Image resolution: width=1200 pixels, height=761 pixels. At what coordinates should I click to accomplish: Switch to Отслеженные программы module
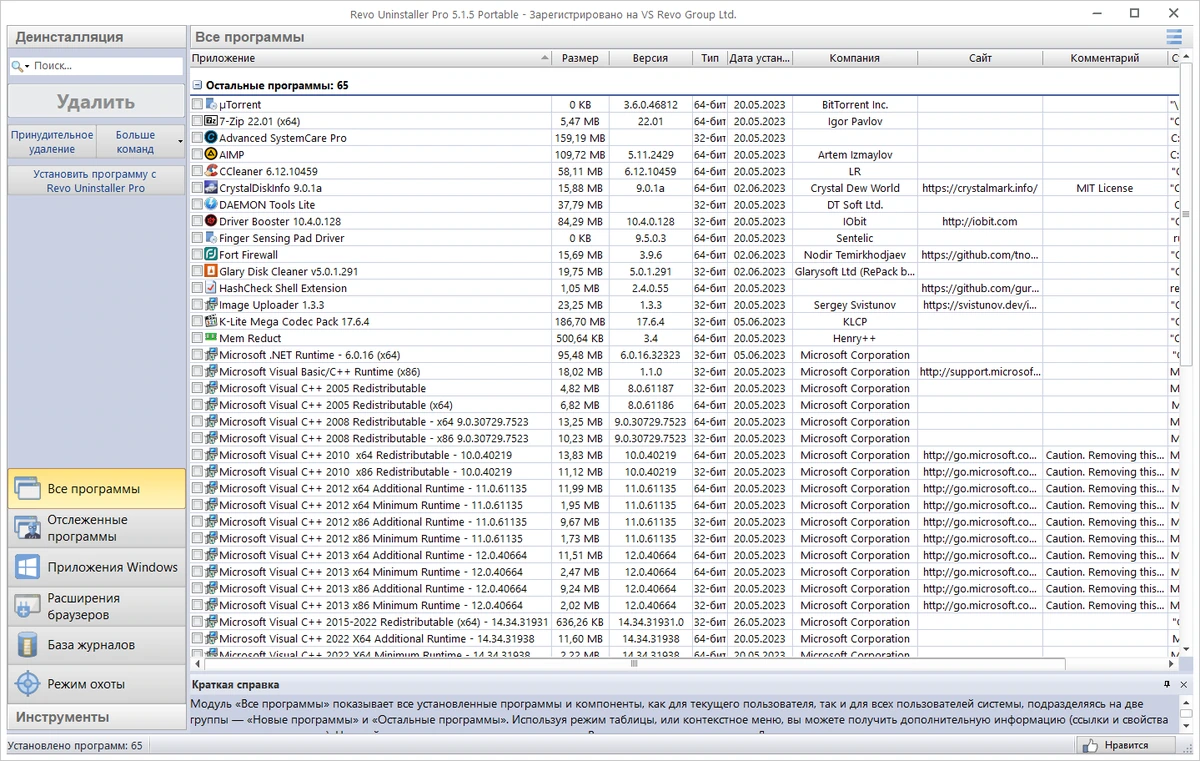96,528
